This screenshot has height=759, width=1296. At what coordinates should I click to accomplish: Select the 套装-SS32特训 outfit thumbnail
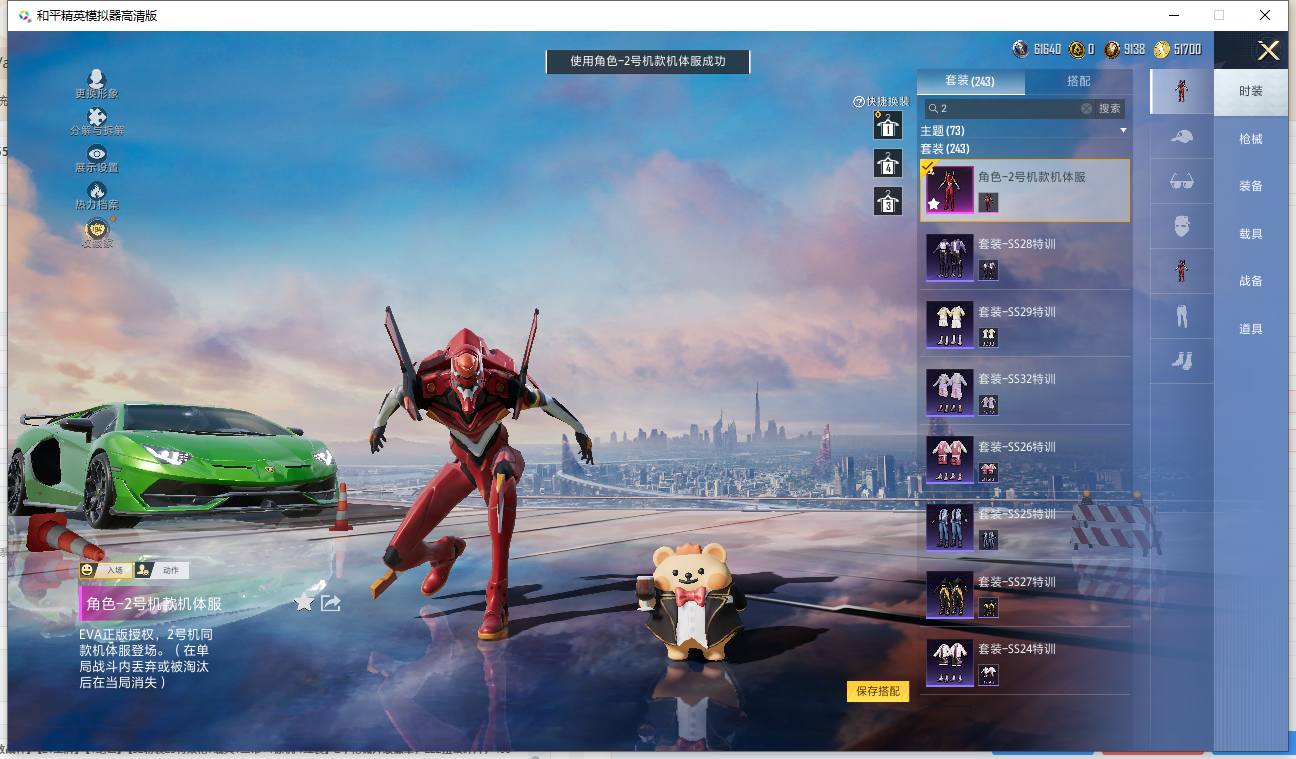pos(949,392)
